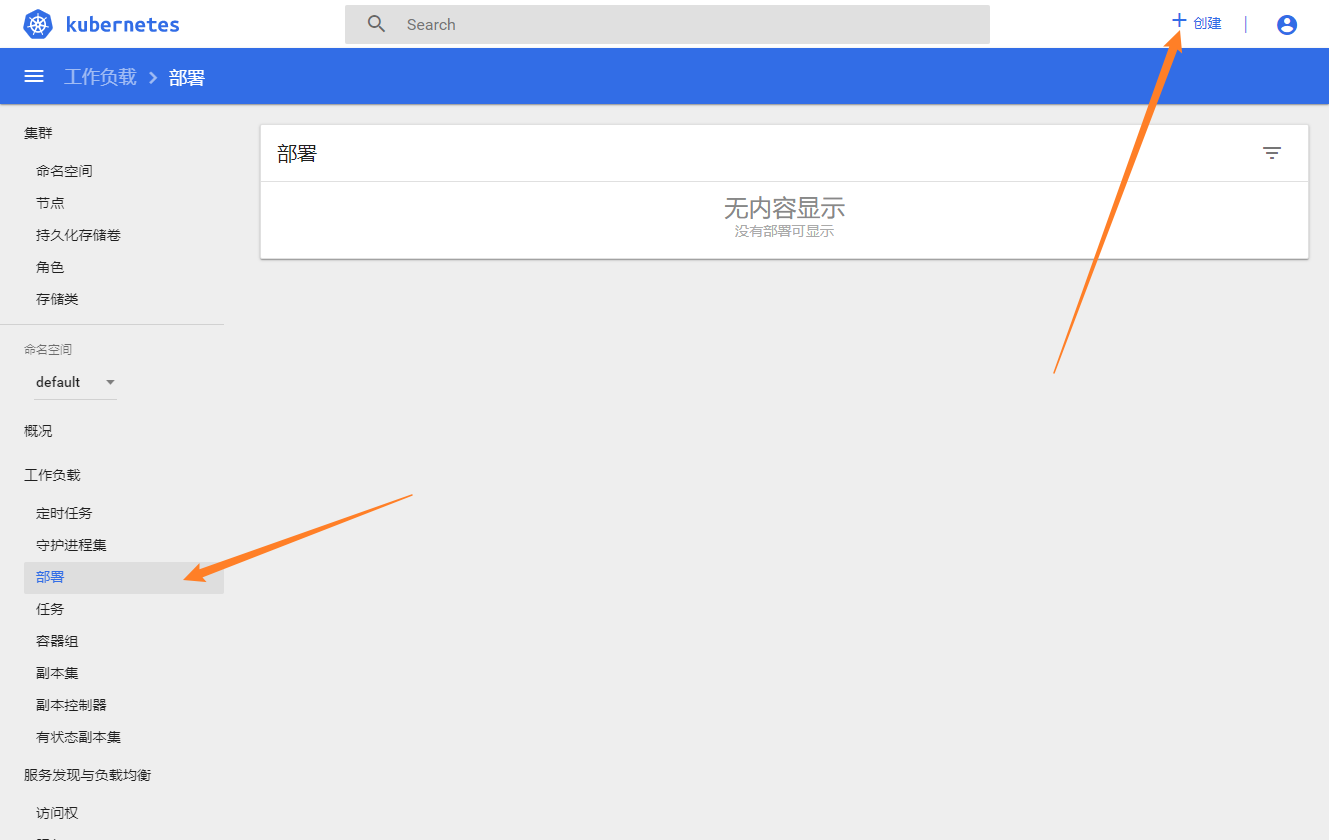Click the filter icon in 部署 card
The image size is (1329, 840).
[x=1271, y=153]
